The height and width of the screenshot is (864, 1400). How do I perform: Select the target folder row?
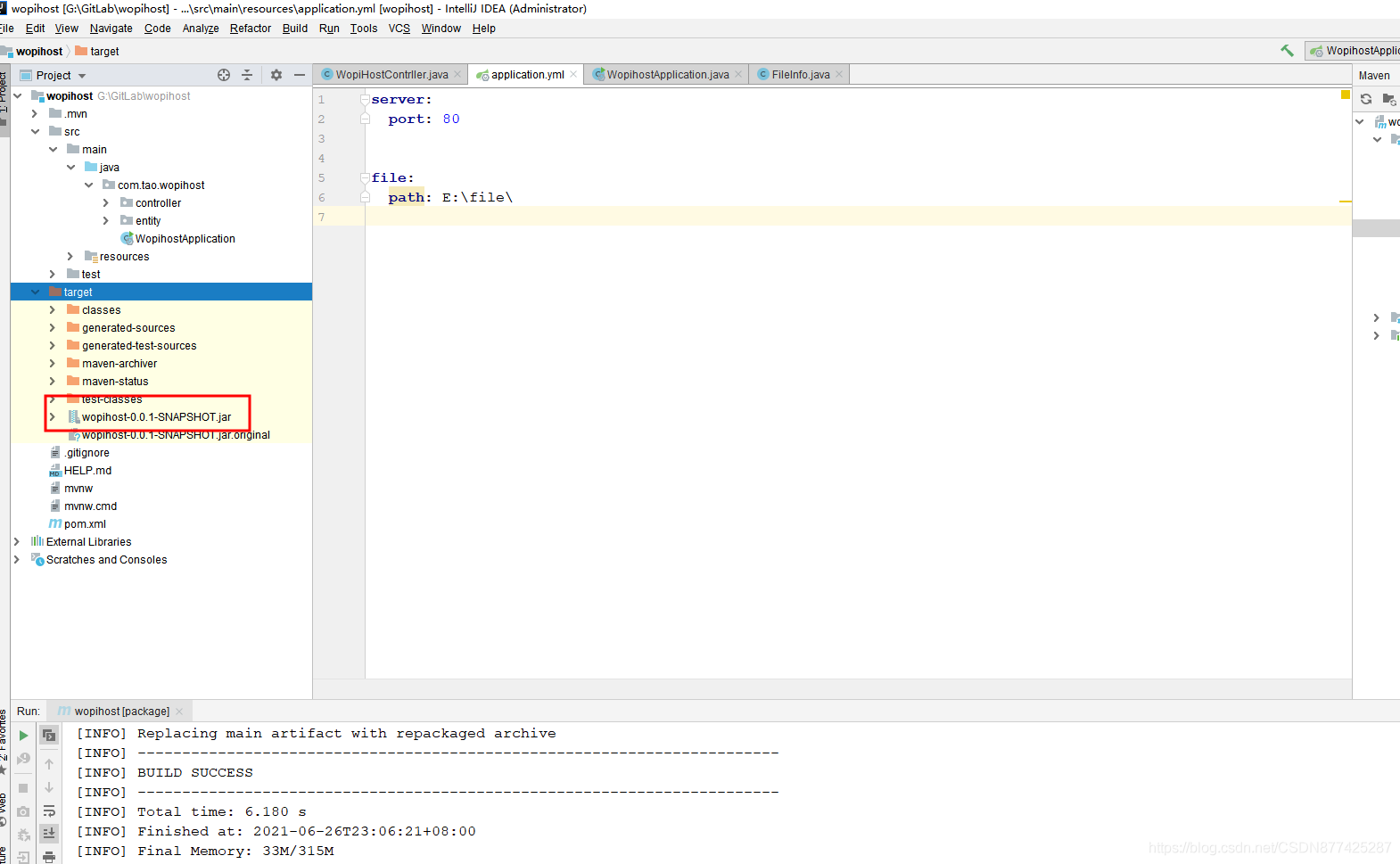[x=161, y=292]
